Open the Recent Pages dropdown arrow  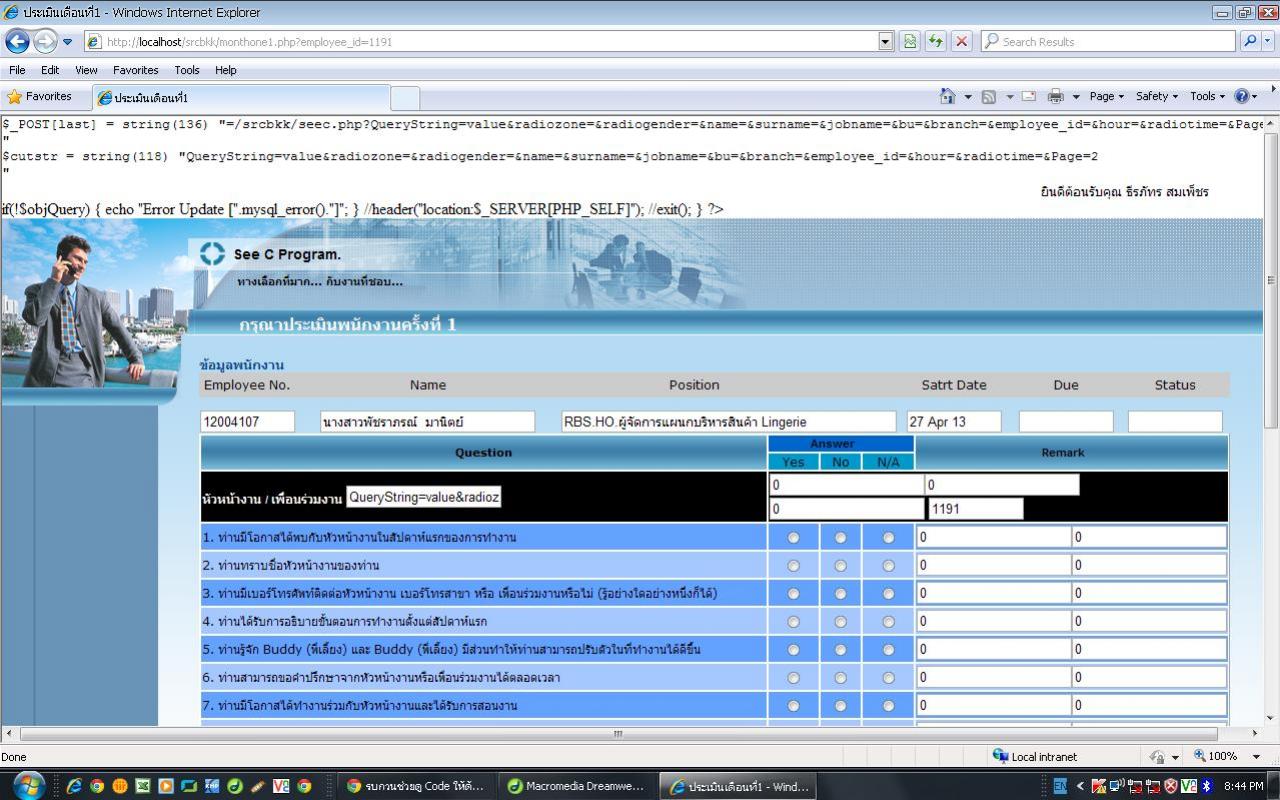click(x=68, y=42)
